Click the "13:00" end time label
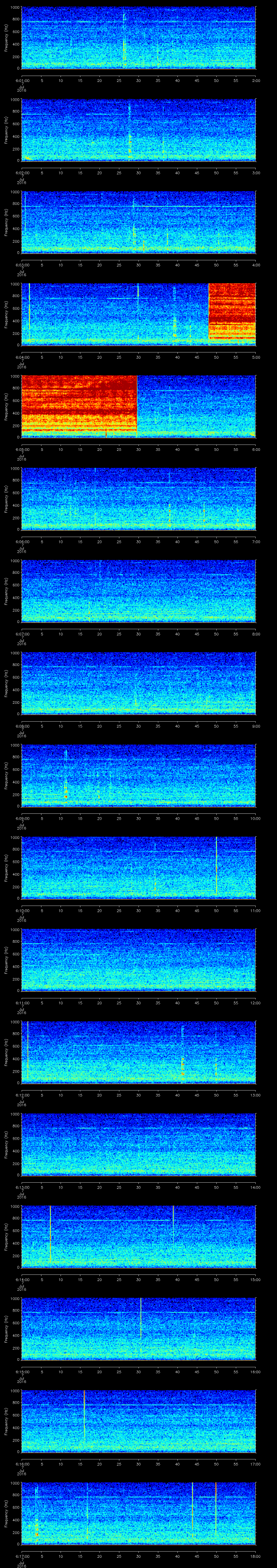The image size is (277, 1568). tap(255, 1095)
